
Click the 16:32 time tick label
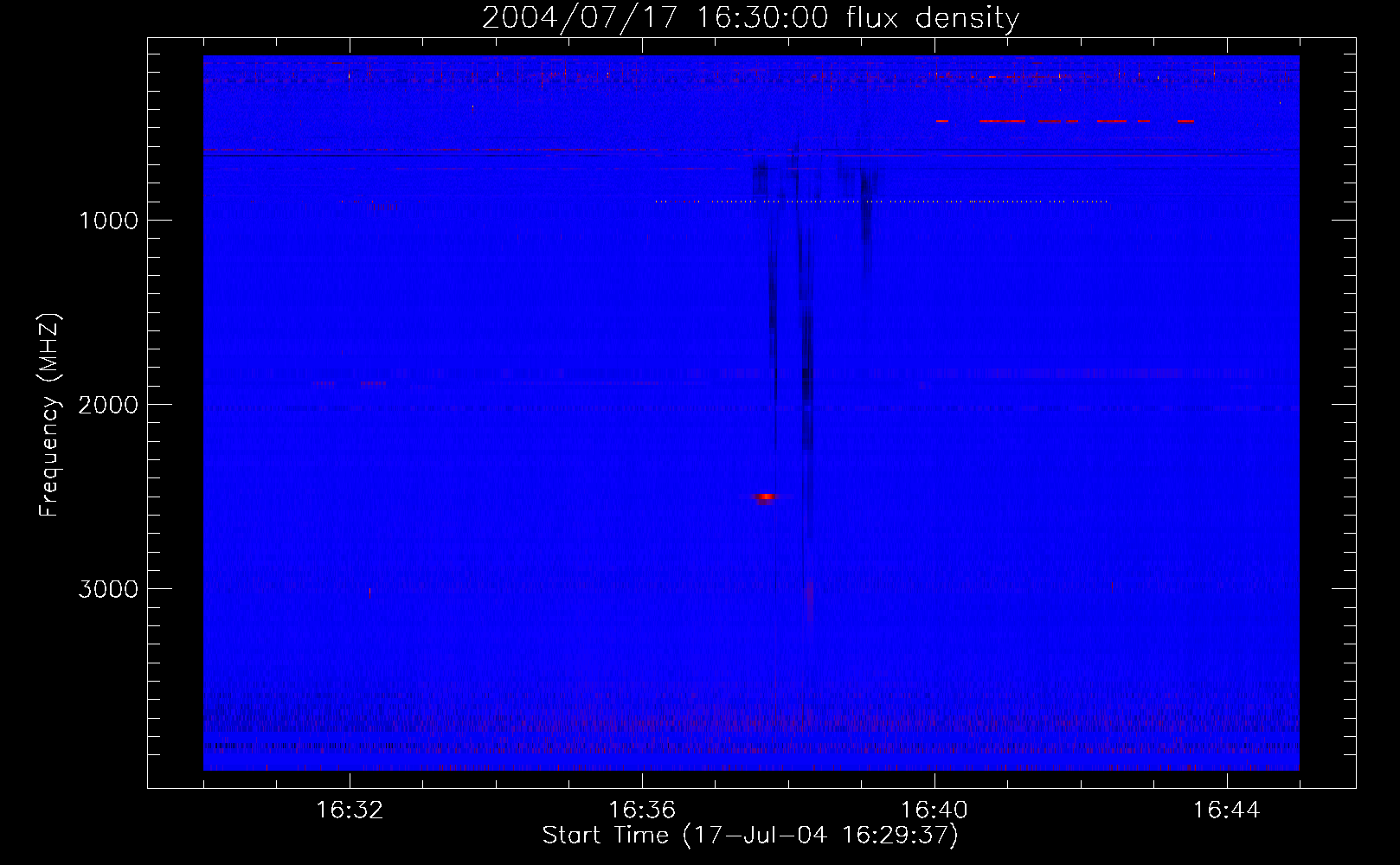350,811
